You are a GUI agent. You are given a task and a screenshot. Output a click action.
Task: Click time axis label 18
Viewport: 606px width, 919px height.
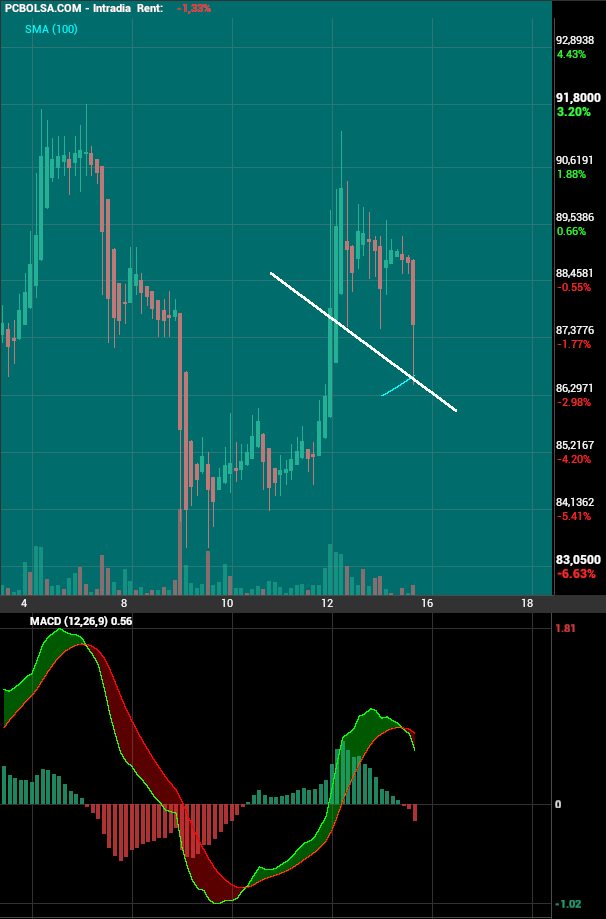[x=527, y=603]
